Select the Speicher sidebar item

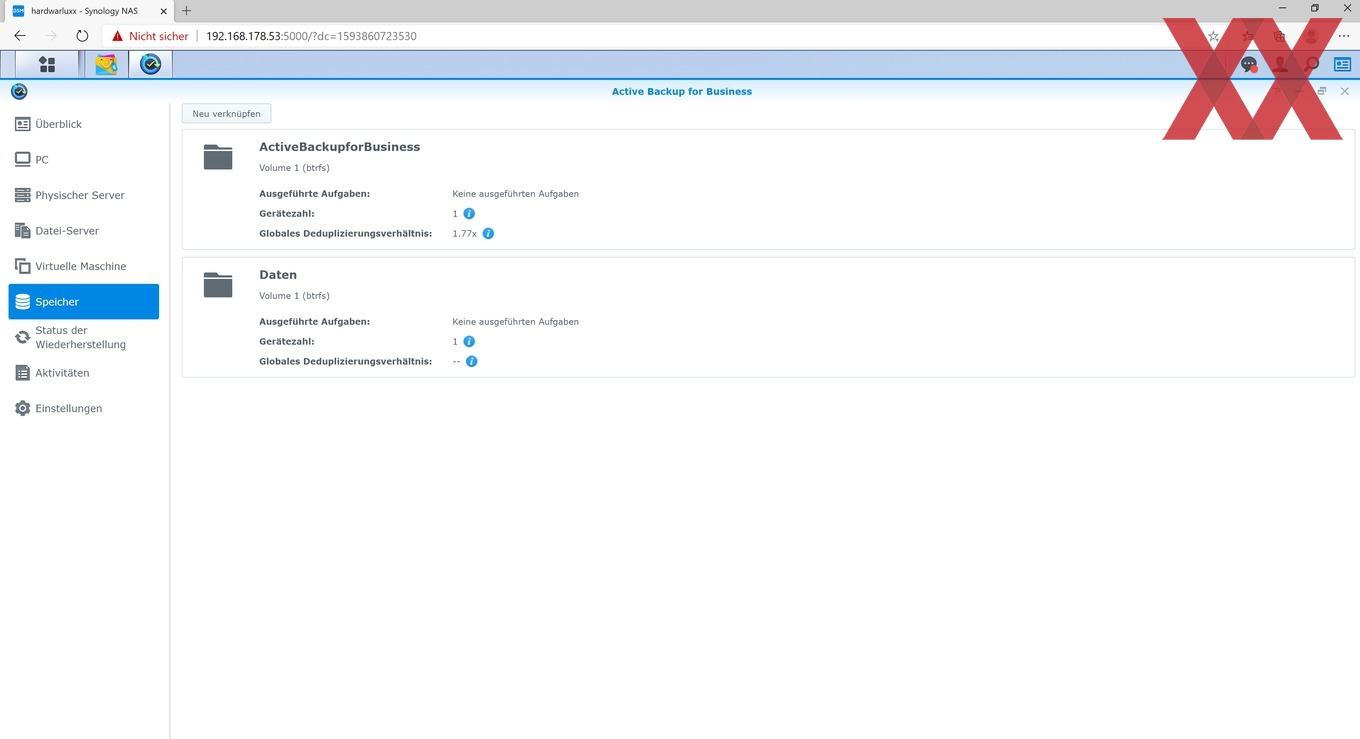coord(84,302)
